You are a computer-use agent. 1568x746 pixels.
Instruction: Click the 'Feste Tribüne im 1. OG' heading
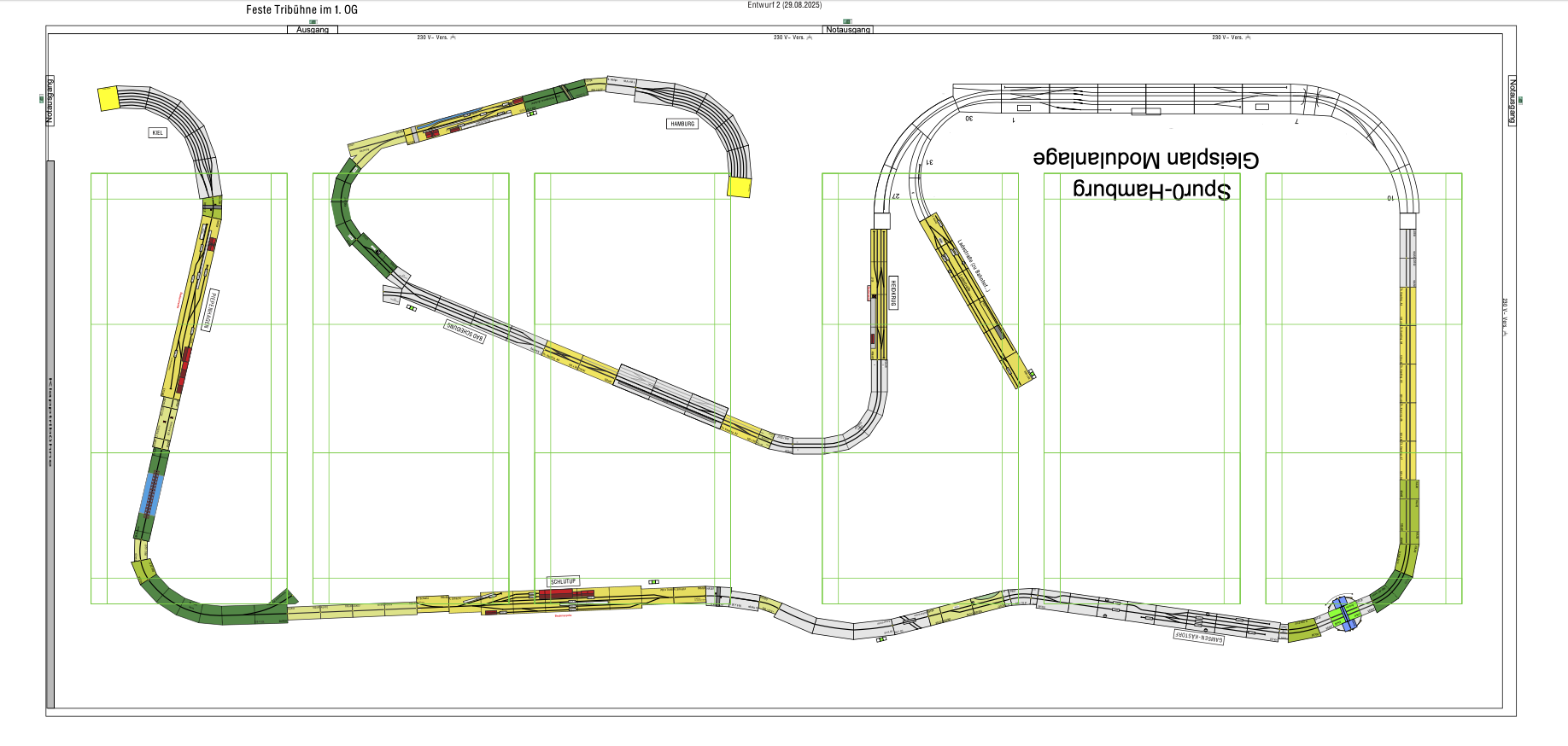pyautogui.click(x=301, y=9)
